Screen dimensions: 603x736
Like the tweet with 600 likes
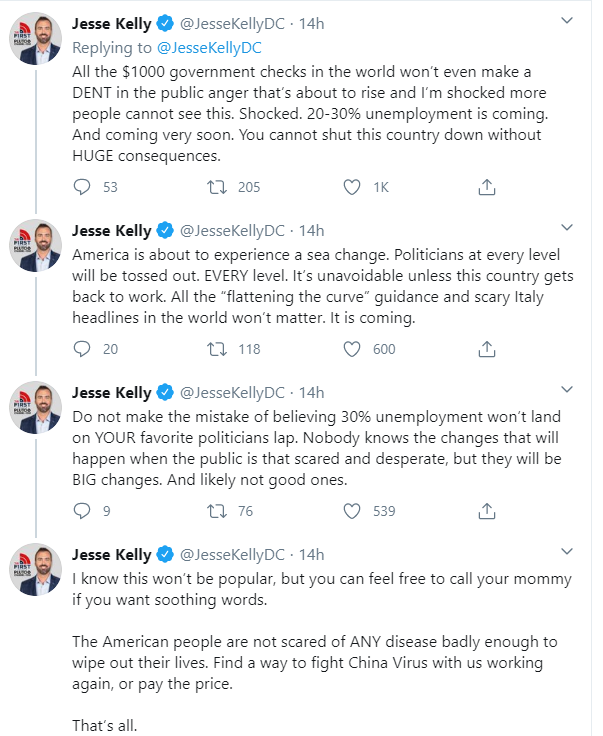(x=352, y=349)
